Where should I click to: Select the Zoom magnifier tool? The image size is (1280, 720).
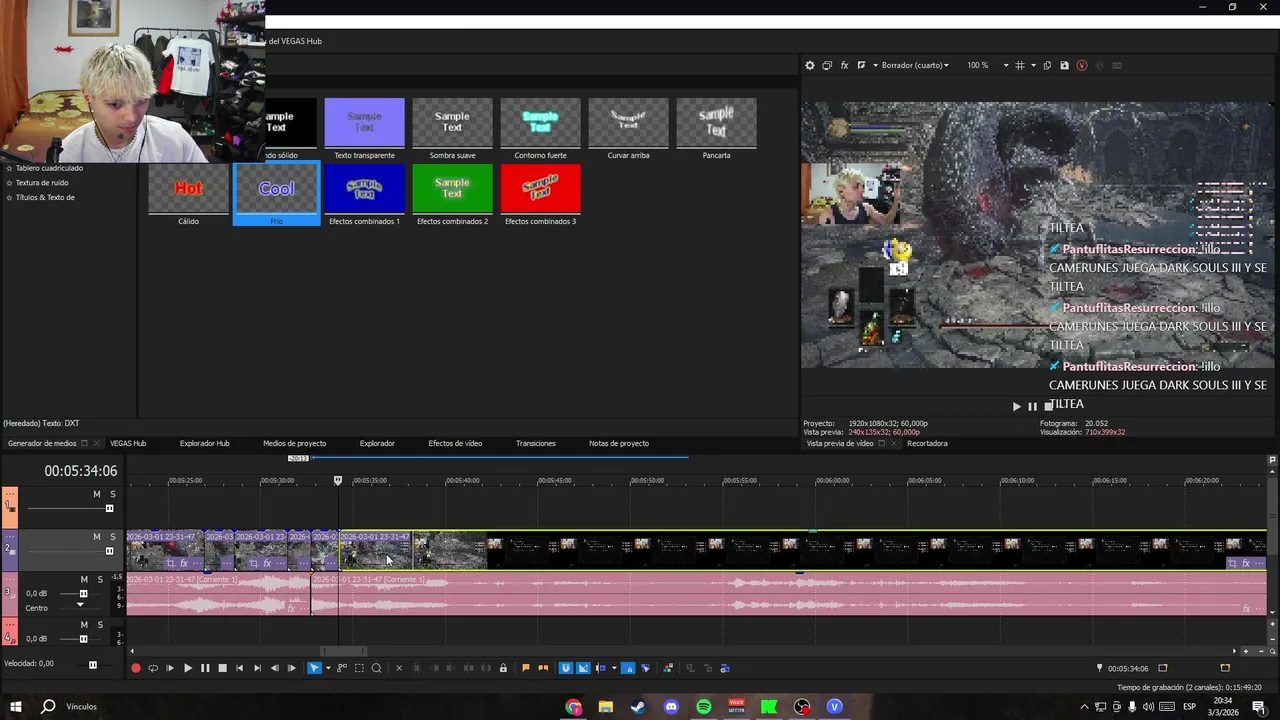[x=376, y=668]
